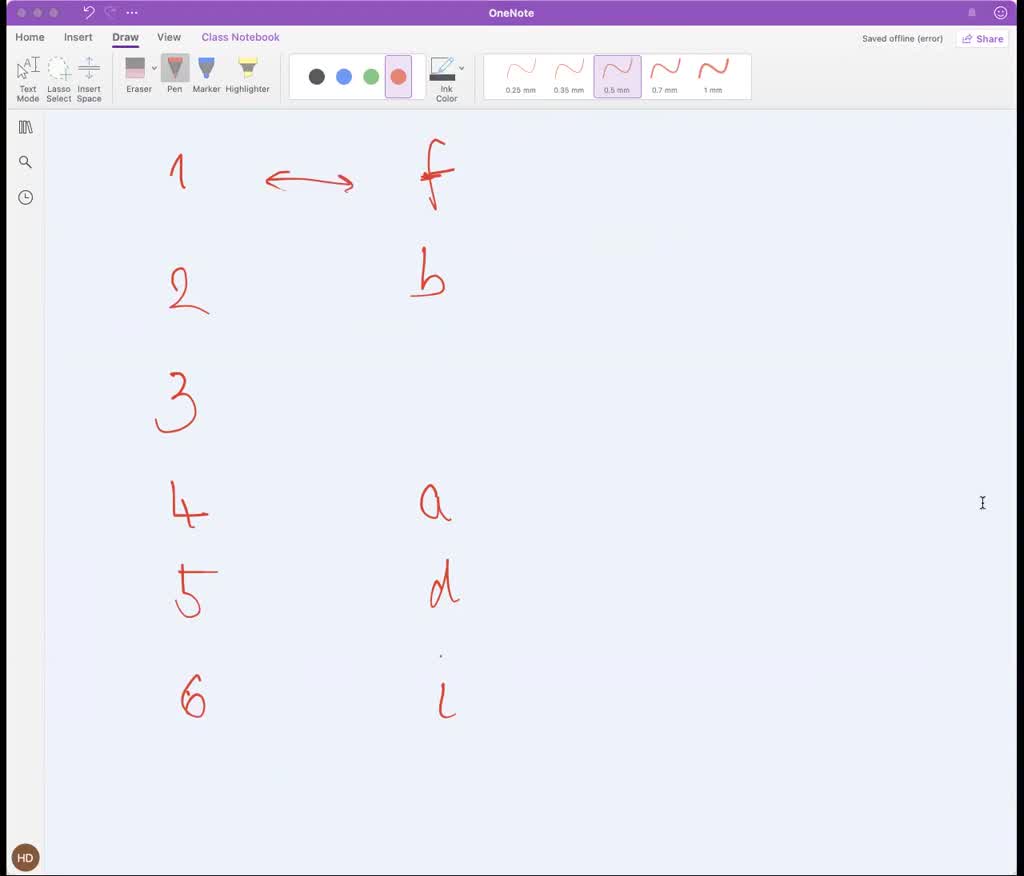The image size is (1024, 876).
Task: Choose the Eraser tool
Action: (137, 76)
